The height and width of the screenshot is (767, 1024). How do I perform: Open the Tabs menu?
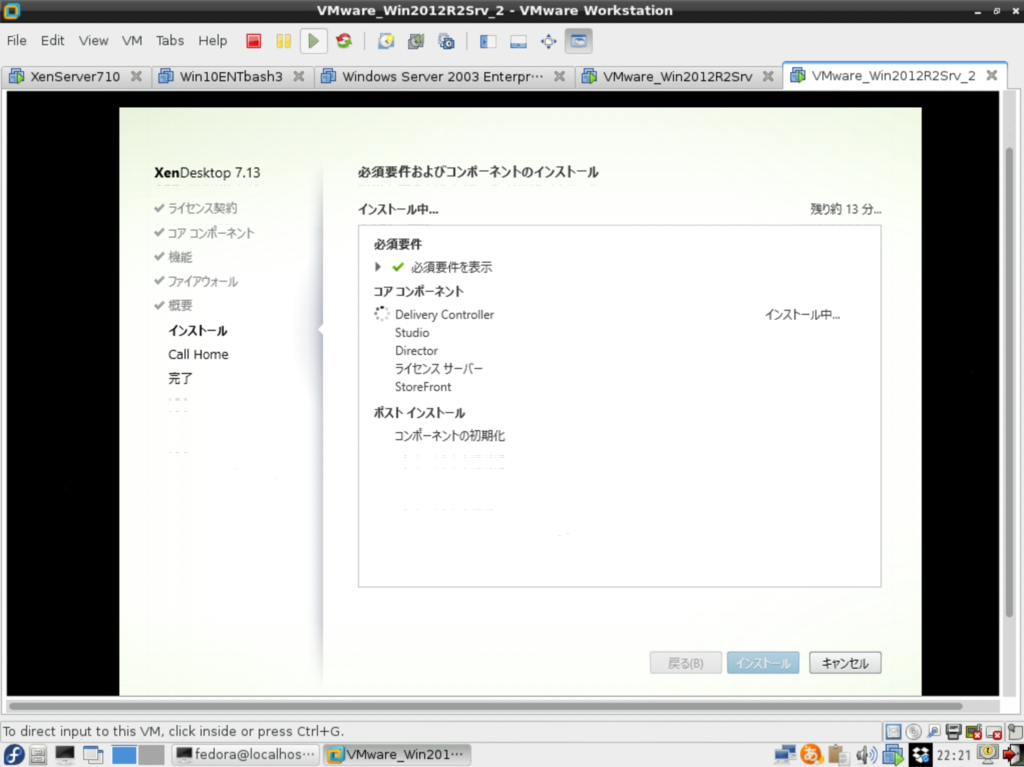pyautogui.click(x=170, y=41)
